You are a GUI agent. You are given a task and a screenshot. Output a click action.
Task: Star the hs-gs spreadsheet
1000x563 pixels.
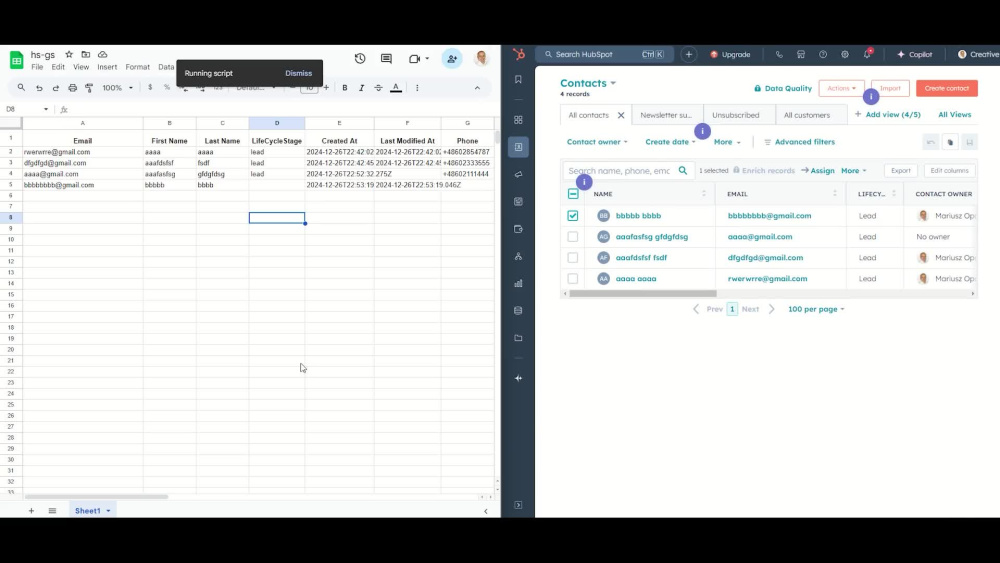click(69, 55)
